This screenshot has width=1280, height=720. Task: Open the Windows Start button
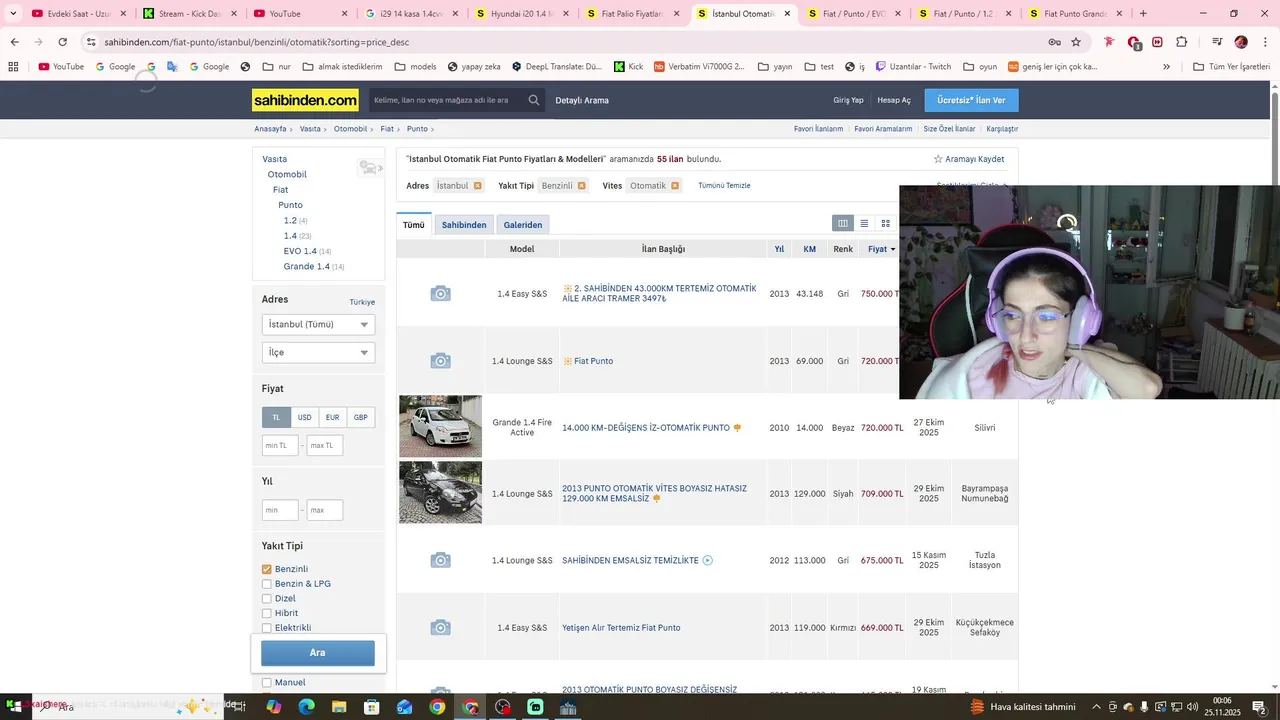pyautogui.click(x=15, y=707)
